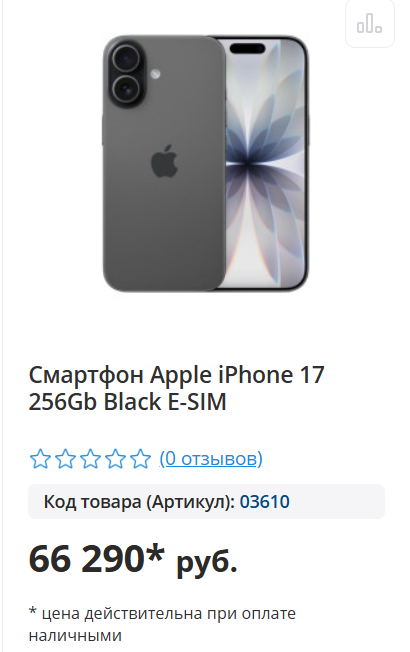Click the iPhone front screen flower wallpaper
The width and height of the screenshot is (410, 652).
click(x=265, y=164)
